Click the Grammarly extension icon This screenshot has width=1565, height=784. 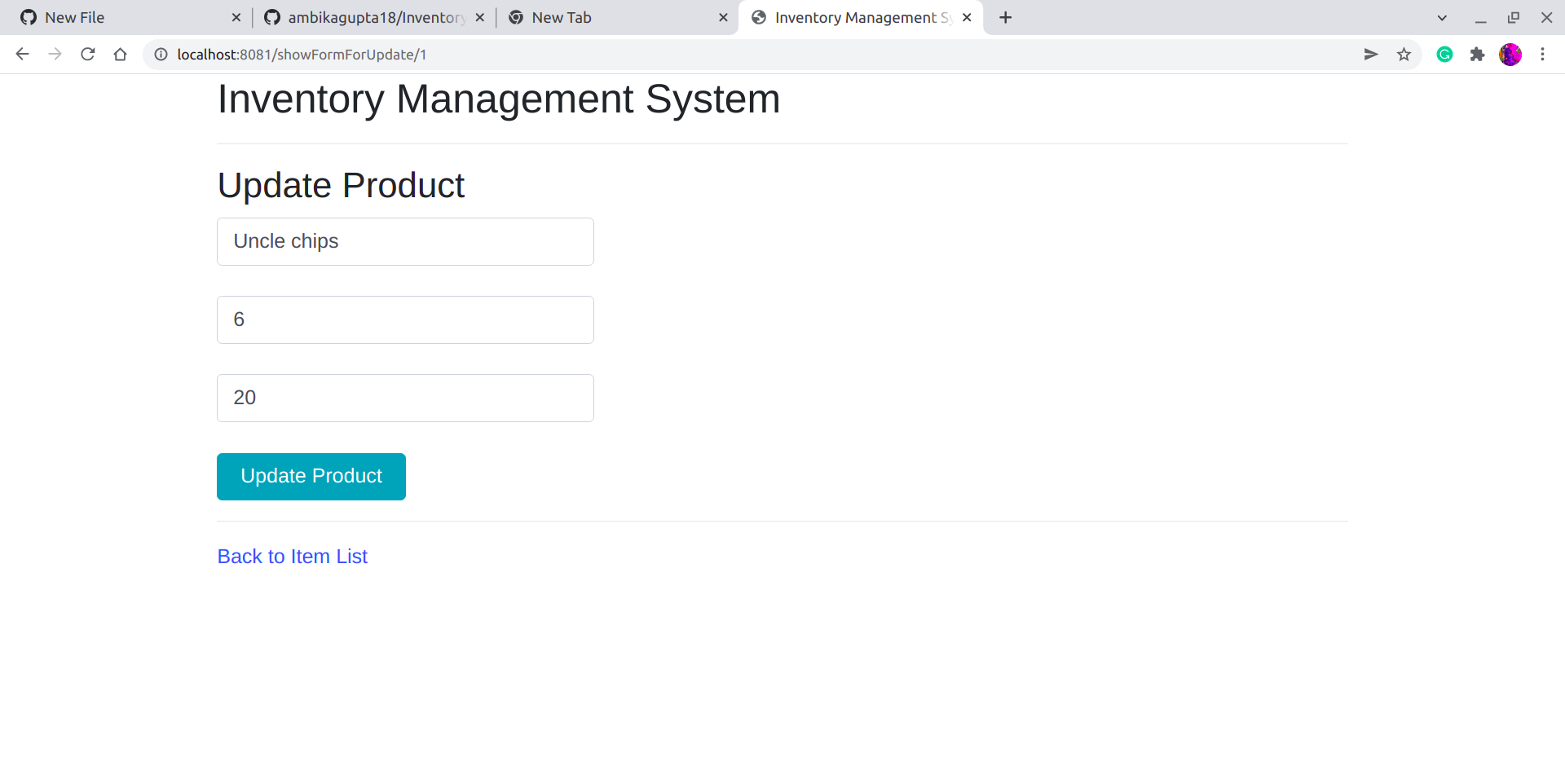[x=1444, y=55]
